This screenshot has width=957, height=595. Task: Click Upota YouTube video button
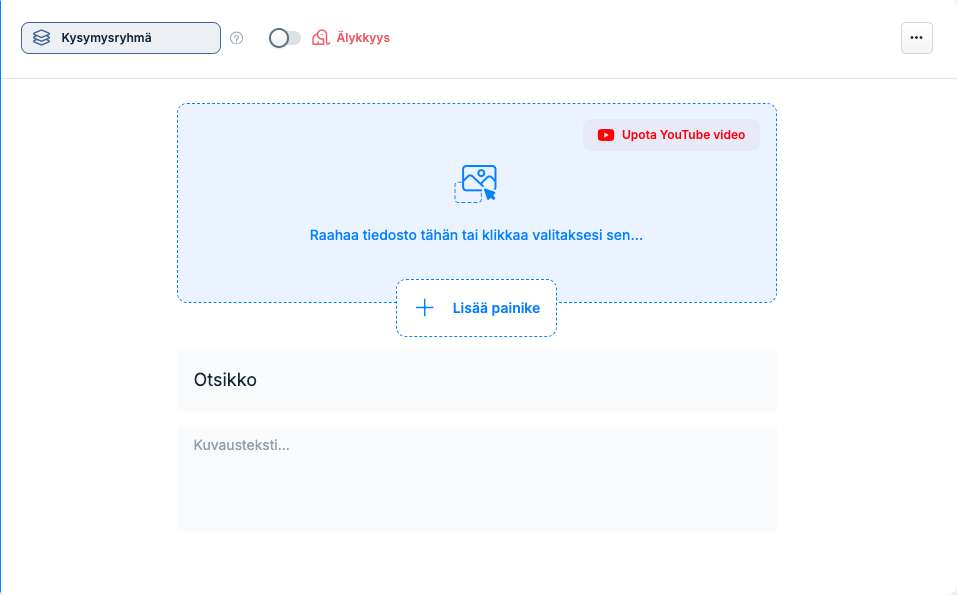pos(671,135)
